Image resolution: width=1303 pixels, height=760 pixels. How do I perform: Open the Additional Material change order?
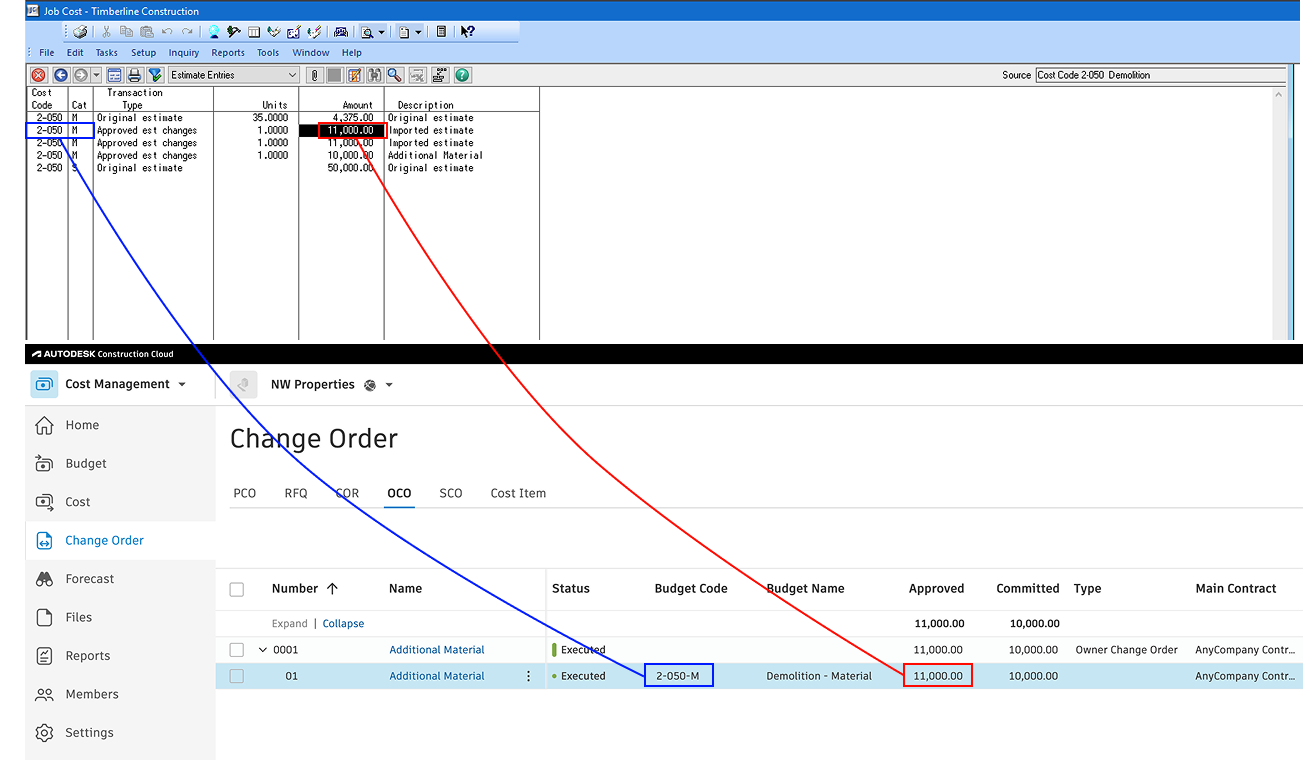[x=437, y=649]
